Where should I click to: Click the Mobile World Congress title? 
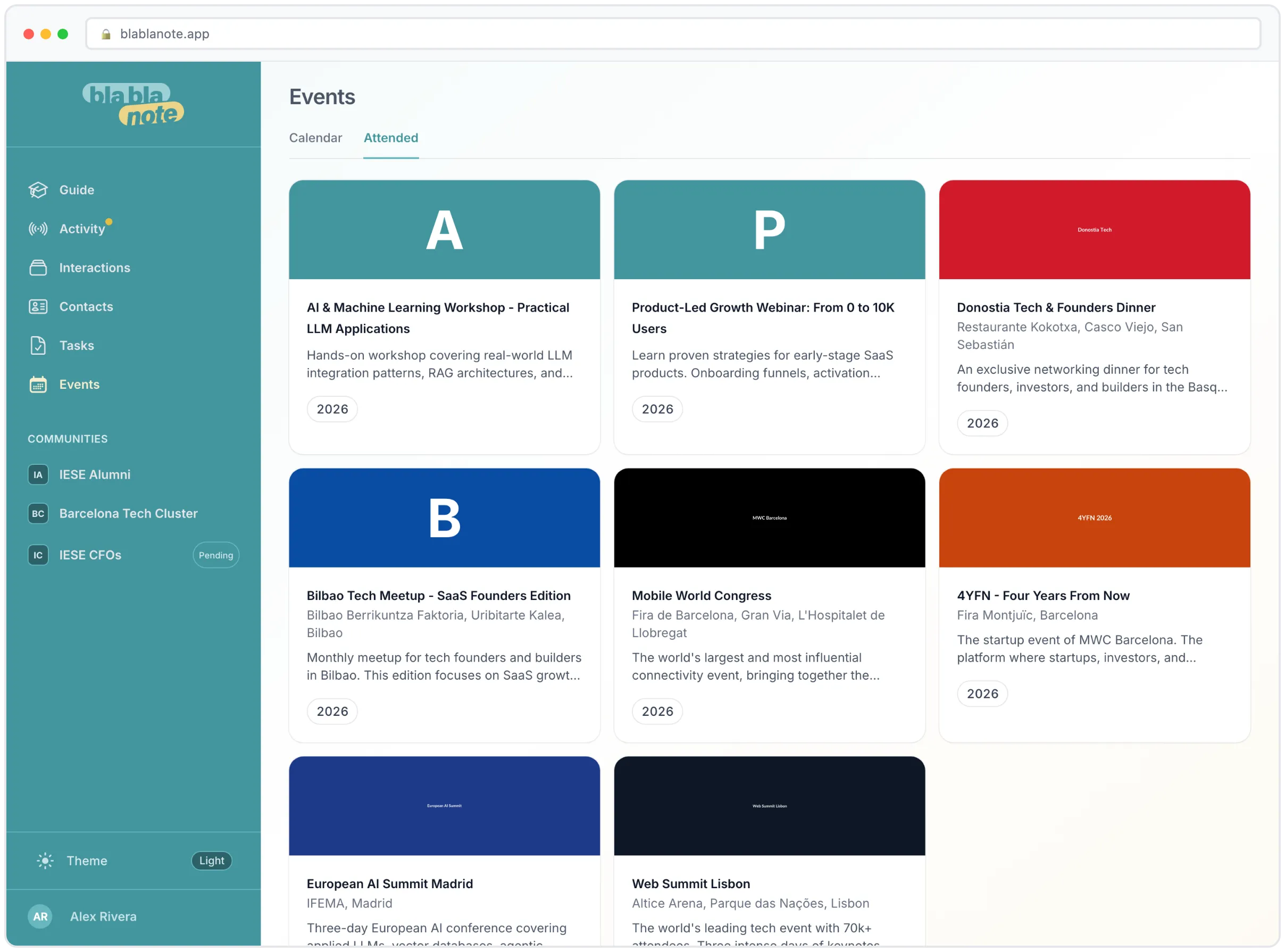pyautogui.click(x=702, y=596)
